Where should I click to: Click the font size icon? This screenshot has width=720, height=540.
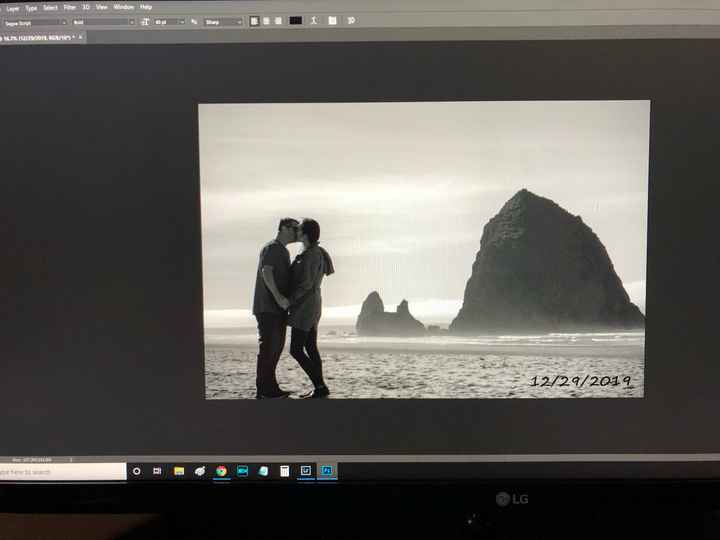(x=145, y=22)
